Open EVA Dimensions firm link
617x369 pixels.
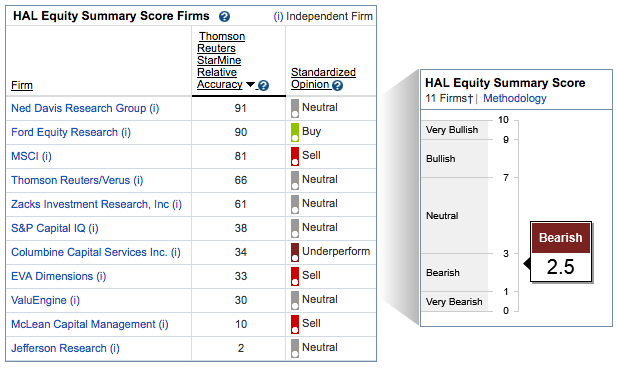[59, 276]
